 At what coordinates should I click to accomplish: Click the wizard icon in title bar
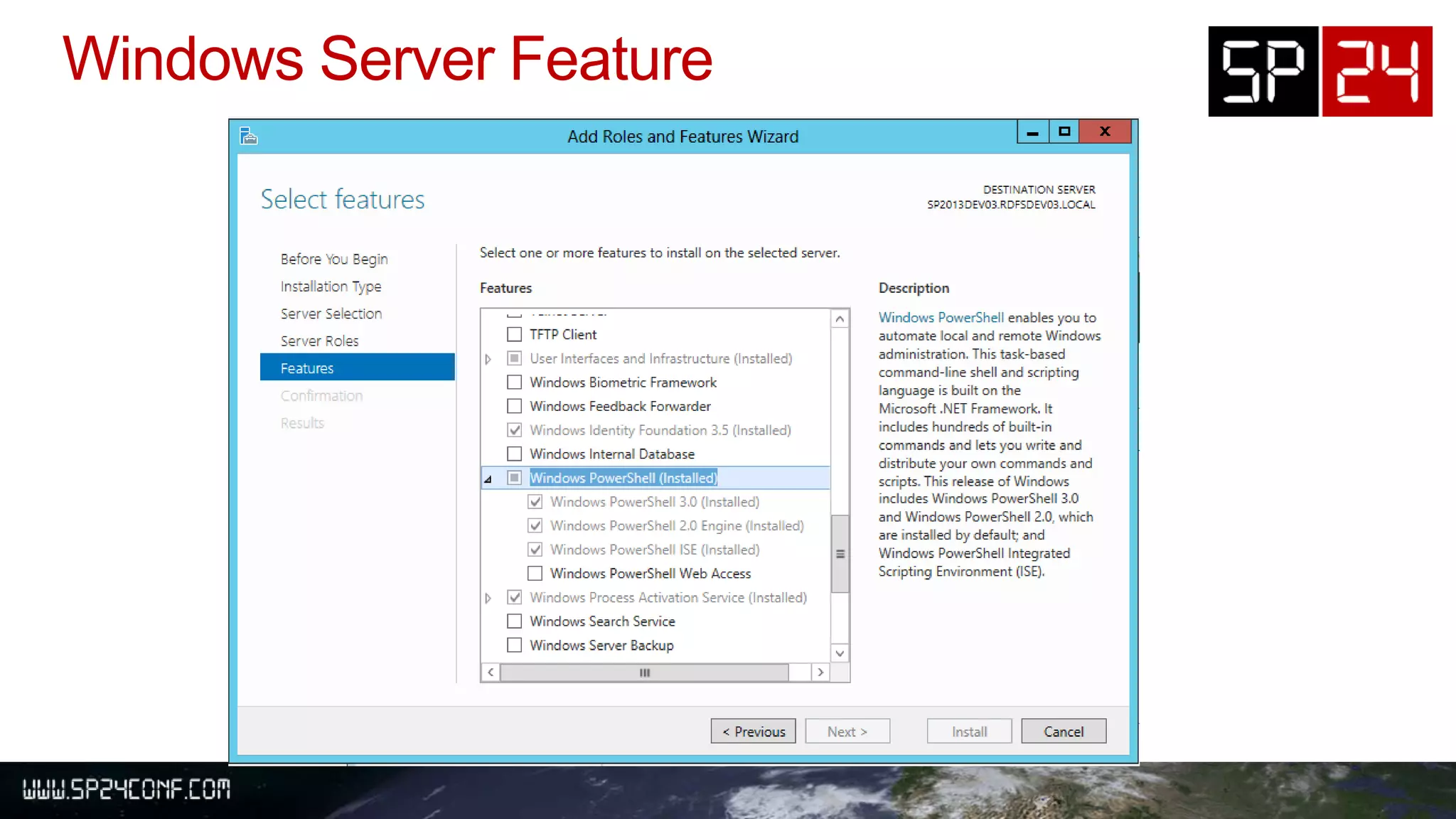[x=248, y=136]
